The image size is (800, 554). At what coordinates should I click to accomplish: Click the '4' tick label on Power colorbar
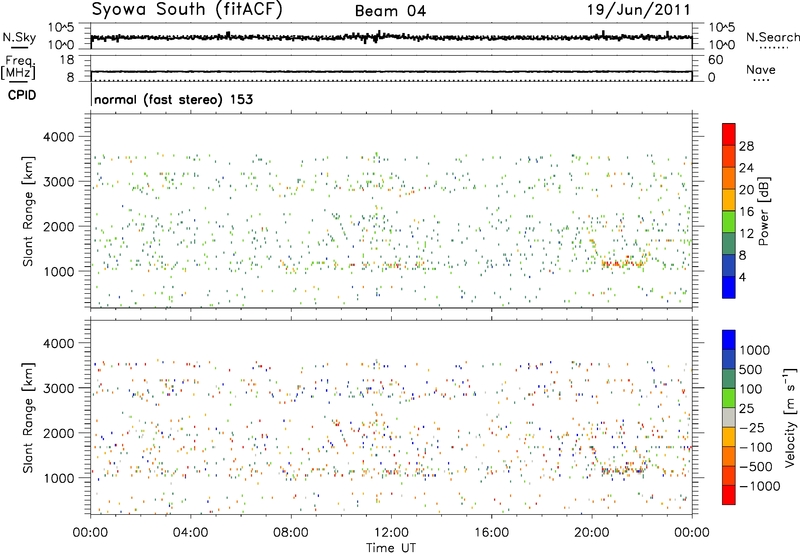click(743, 278)
